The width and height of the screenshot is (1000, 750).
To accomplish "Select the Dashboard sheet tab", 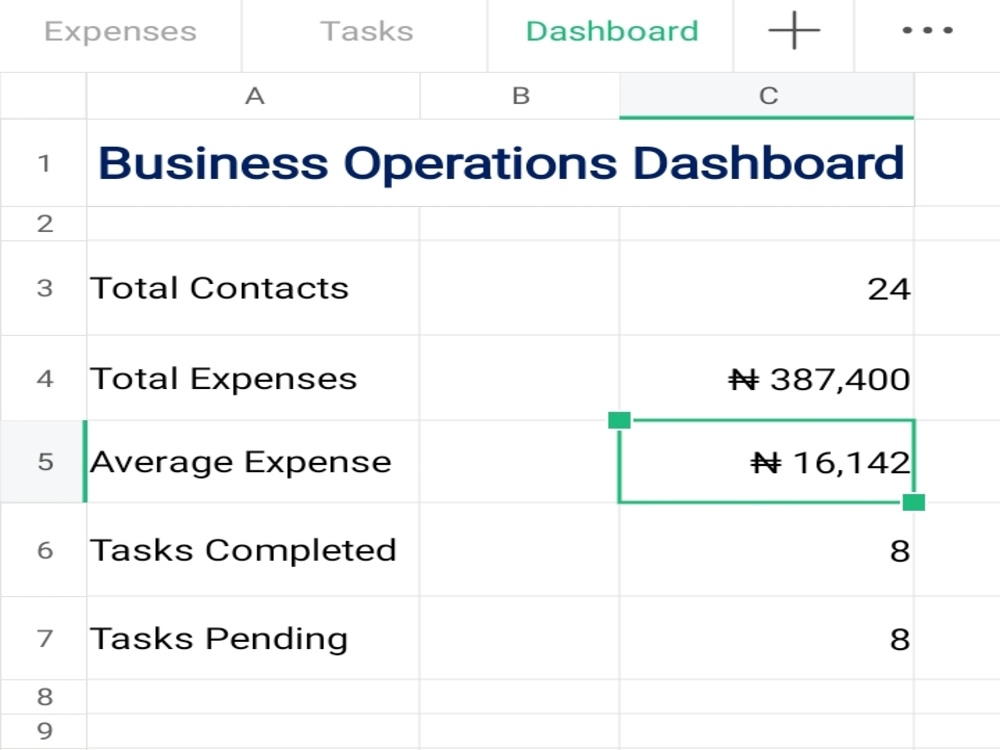I will [612, 31].
